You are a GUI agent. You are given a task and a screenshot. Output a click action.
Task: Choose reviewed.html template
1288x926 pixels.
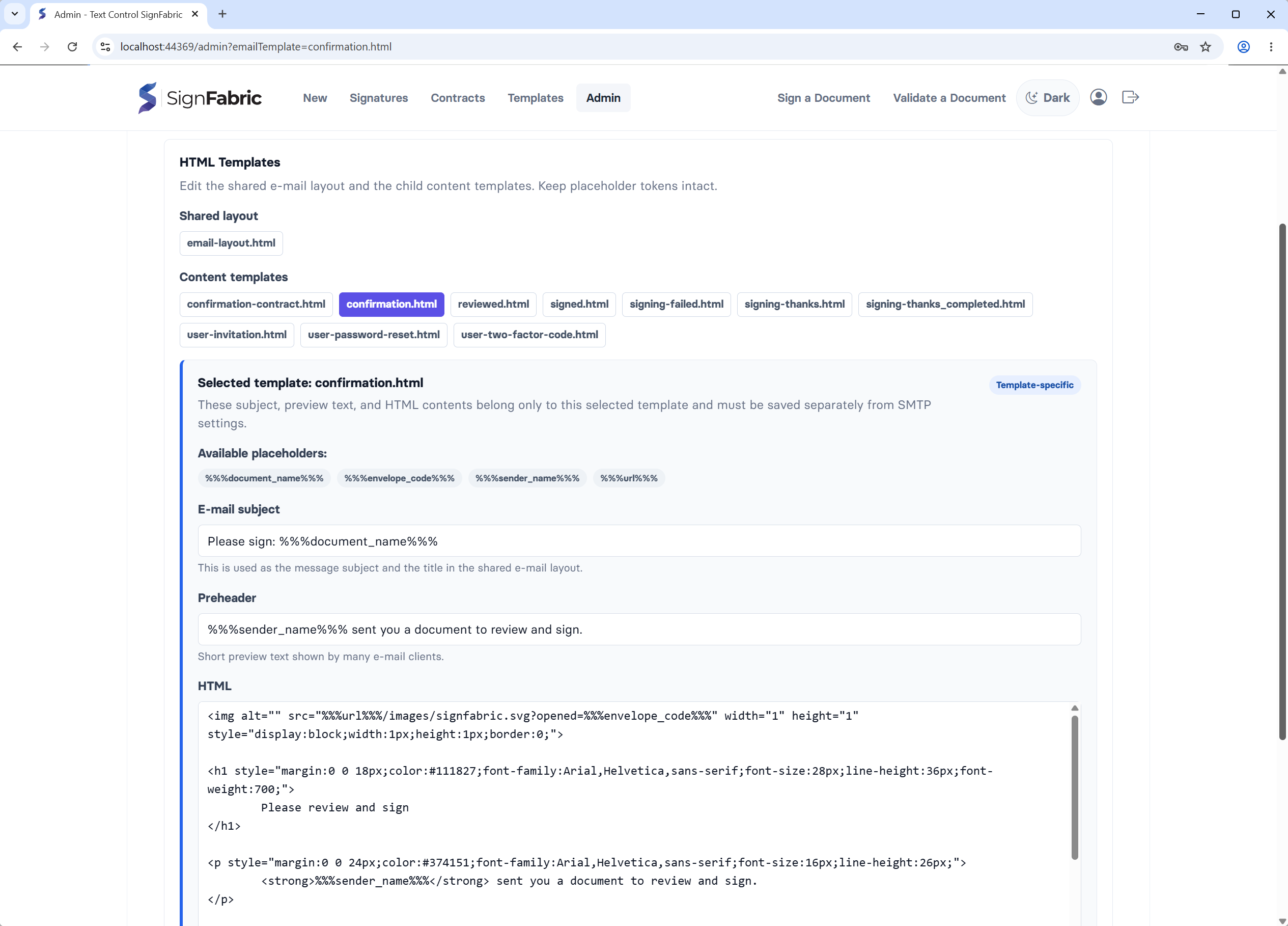pyautogui.click(x=493, y=305)
